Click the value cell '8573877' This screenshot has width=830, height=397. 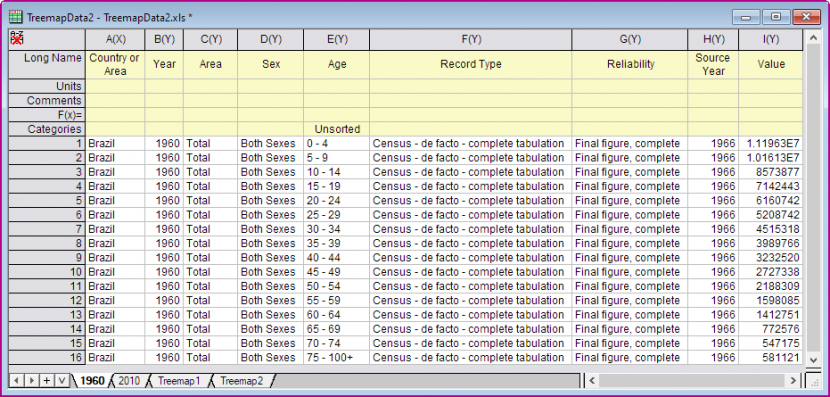pos(771,172)
